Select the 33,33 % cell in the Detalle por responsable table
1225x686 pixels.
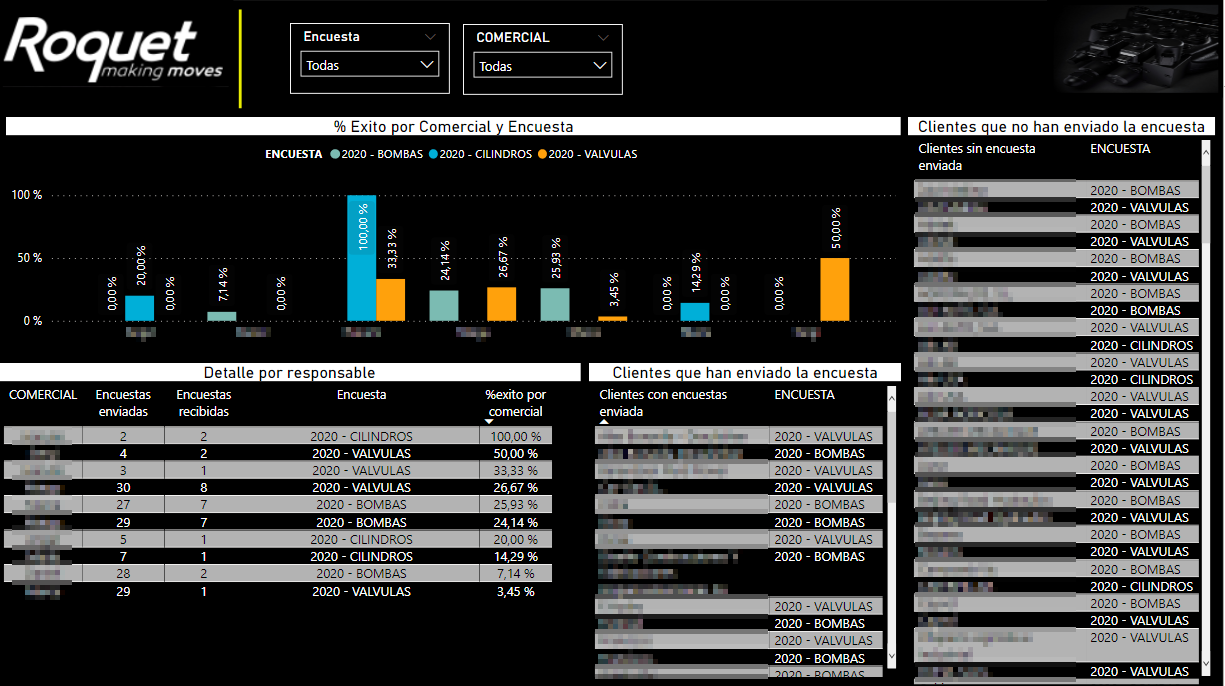[516, 470]
